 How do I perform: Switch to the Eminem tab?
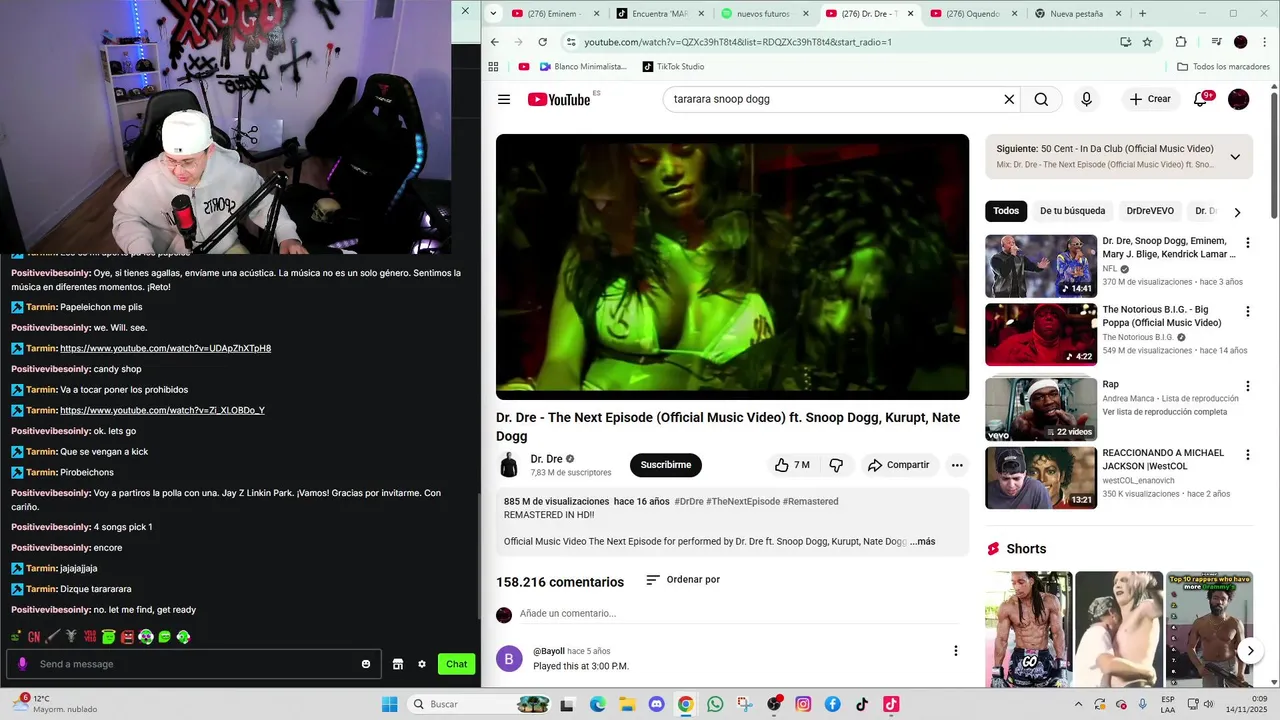click(556, 14)
